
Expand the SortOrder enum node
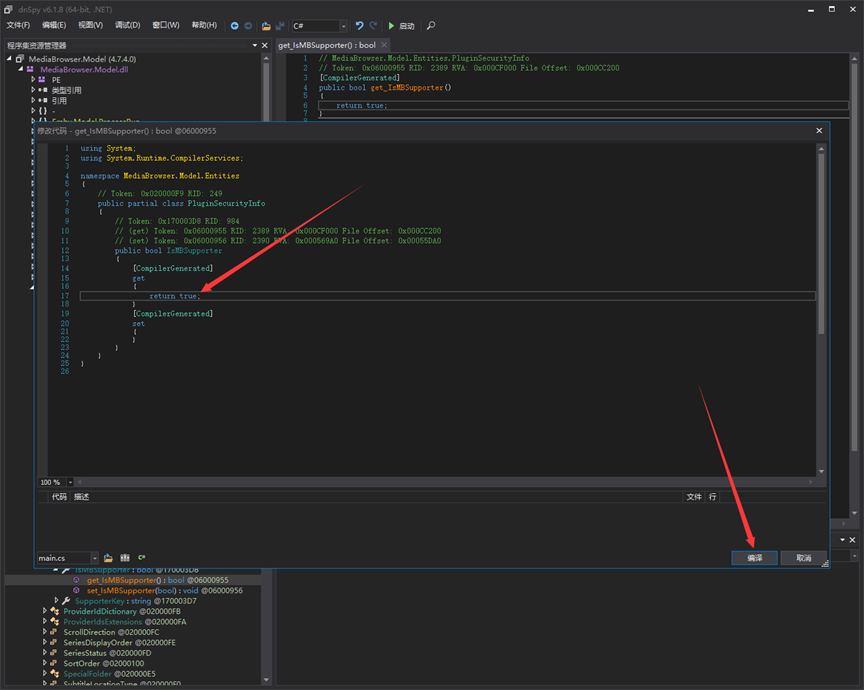coord(46,663)
